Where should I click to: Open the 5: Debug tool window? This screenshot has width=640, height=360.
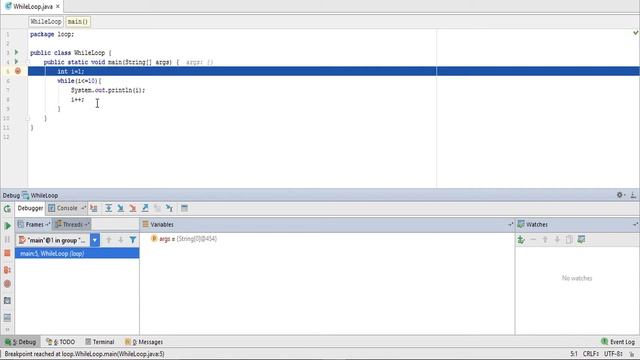click(x=20, y=342)
